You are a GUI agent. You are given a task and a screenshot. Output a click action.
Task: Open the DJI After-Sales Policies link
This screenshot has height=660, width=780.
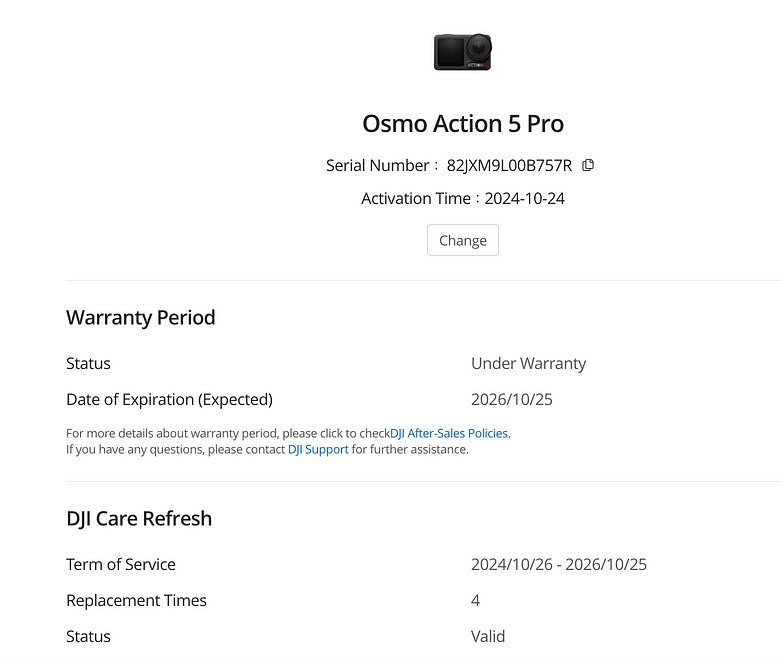[x=450, y=433]
